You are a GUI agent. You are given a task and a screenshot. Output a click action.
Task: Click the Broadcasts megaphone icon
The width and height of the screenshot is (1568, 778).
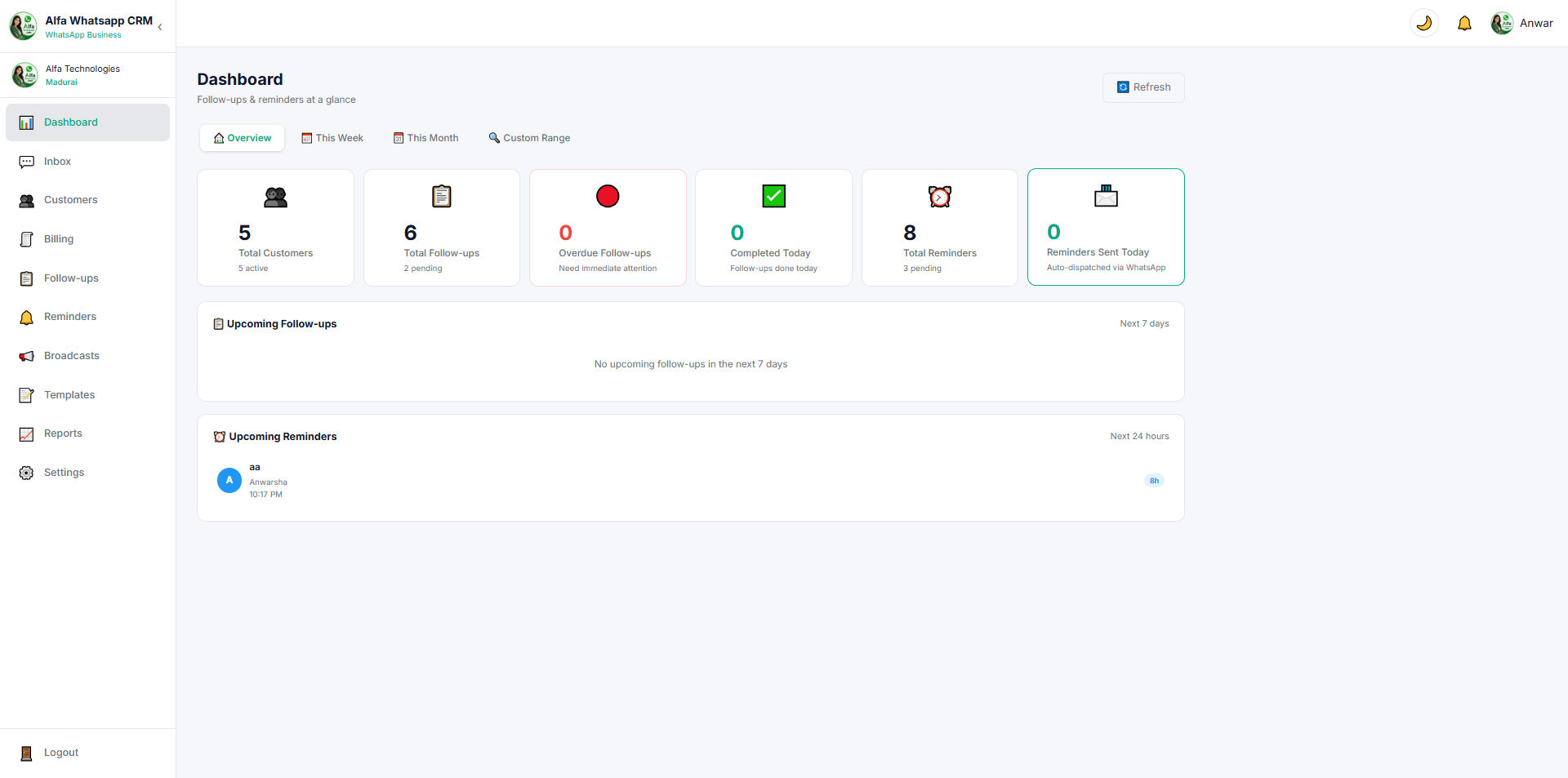26,356
